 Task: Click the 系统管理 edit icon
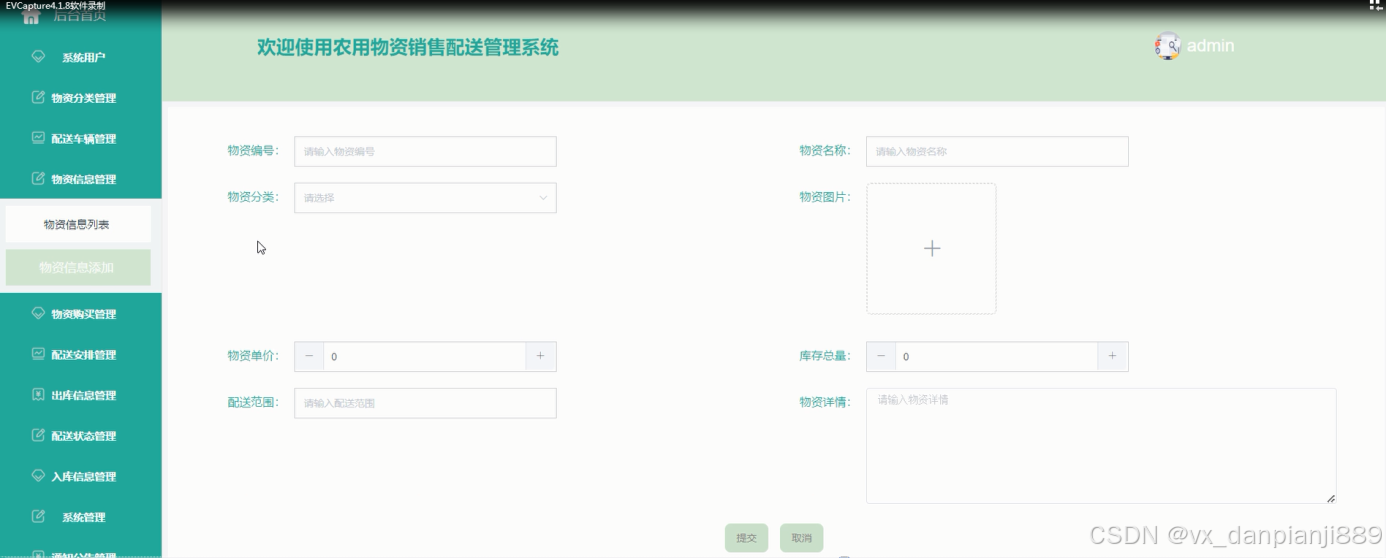[39, 516]
